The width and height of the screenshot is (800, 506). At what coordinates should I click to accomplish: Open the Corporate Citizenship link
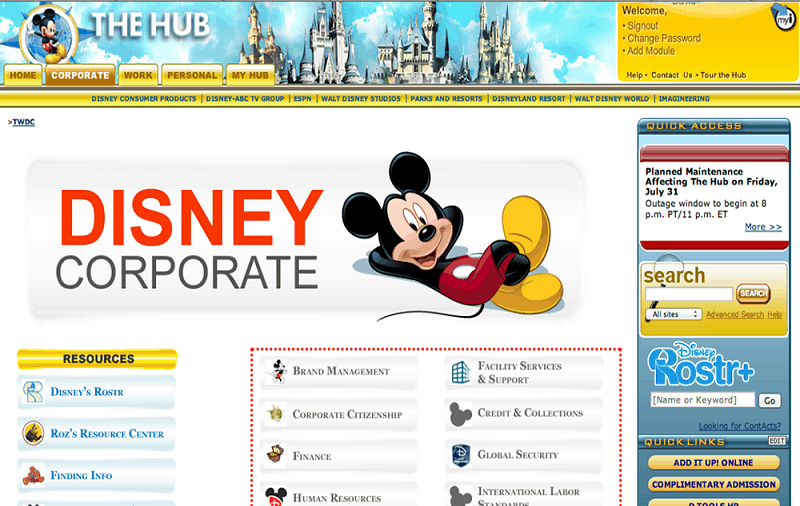click(x=347, y=414)
